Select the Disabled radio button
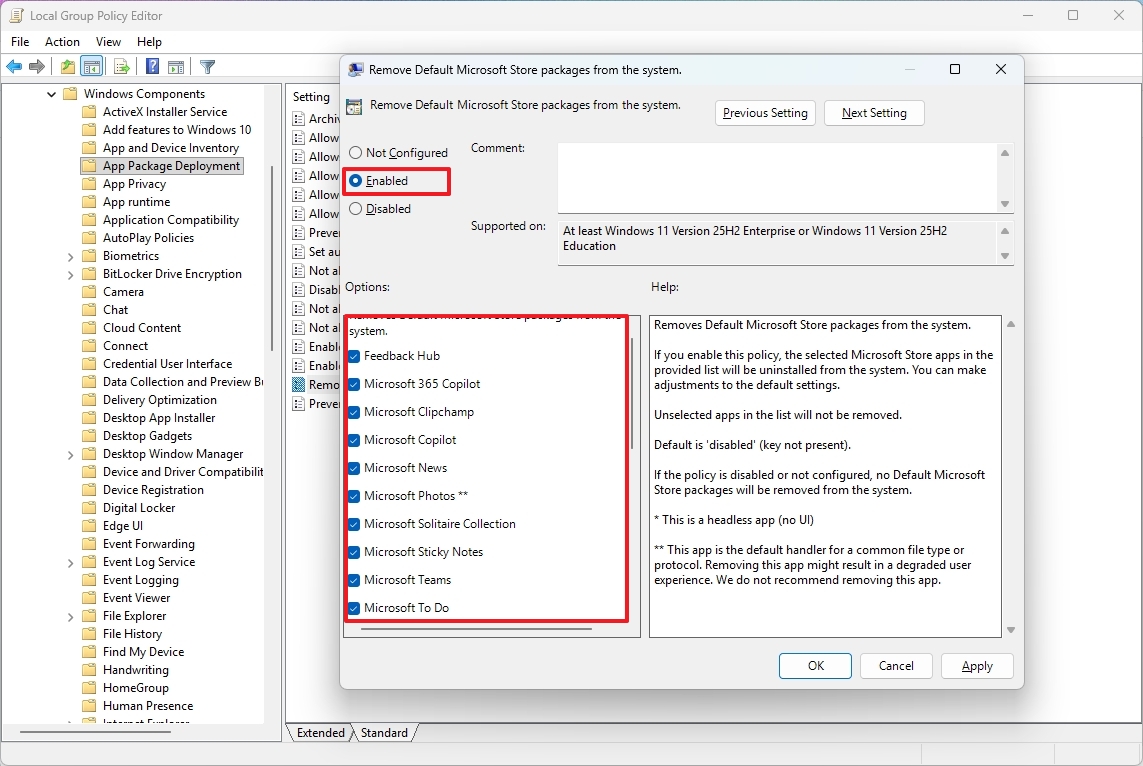Image resolution: width=1143 pixels, height=766 pixels. pyautogui.click(x=356, y=208)
